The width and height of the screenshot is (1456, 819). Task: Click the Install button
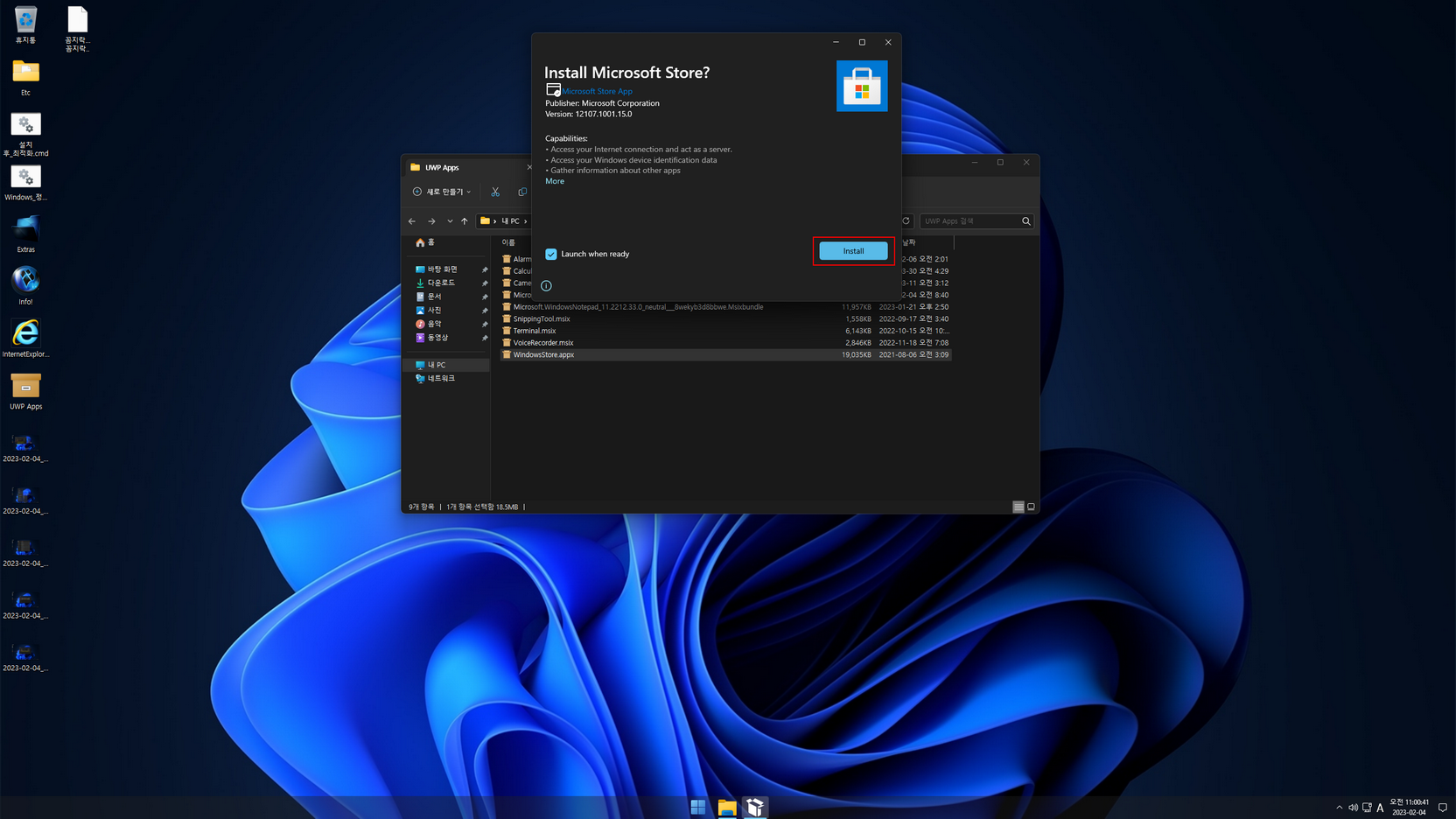853,251
